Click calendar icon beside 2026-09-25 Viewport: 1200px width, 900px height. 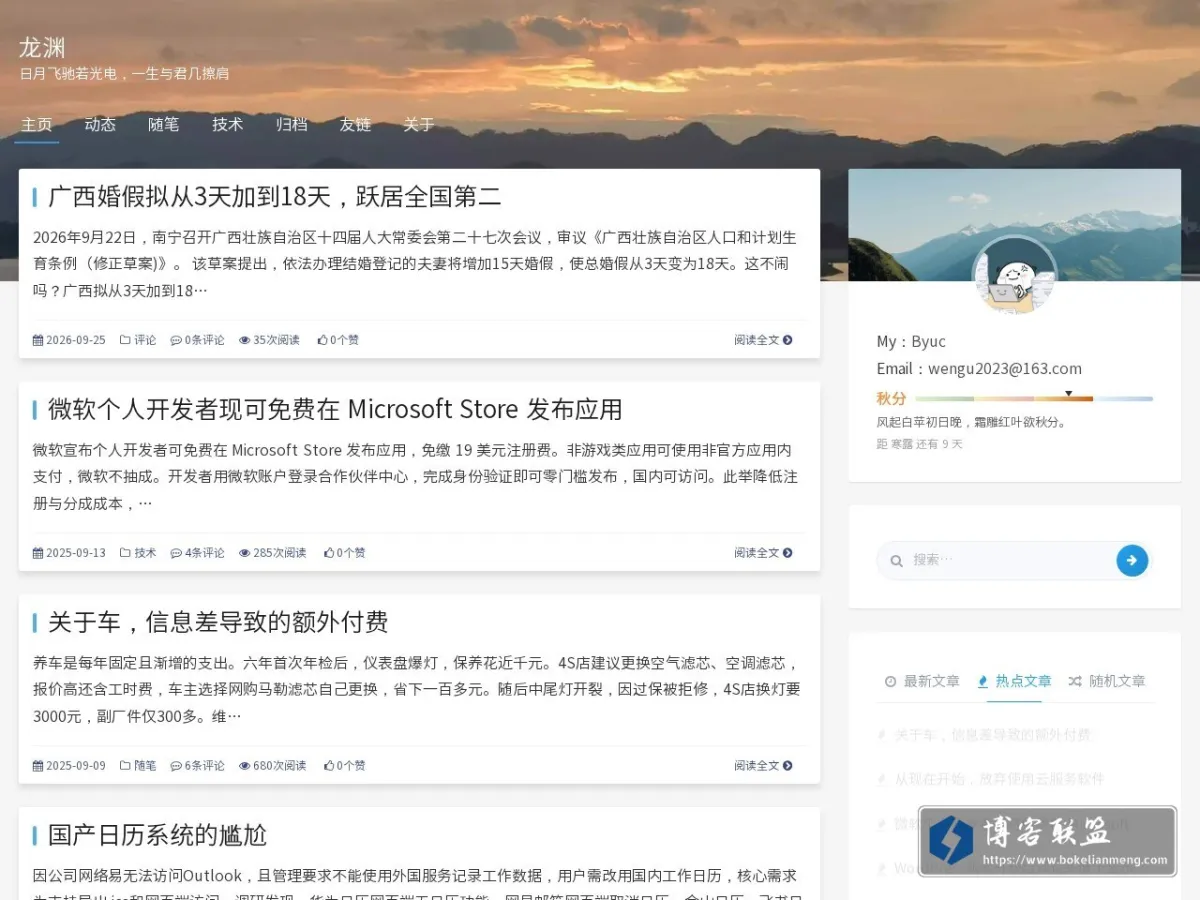[x=38, y=340]
